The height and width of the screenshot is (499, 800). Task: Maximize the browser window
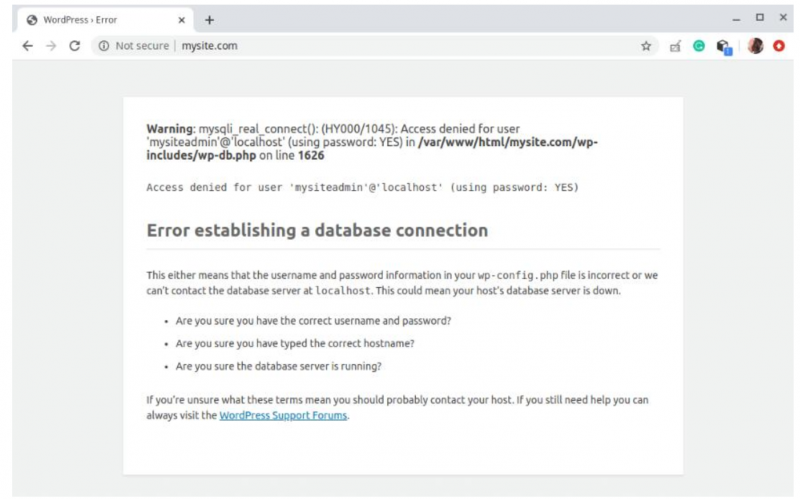(x=760, y=18)
